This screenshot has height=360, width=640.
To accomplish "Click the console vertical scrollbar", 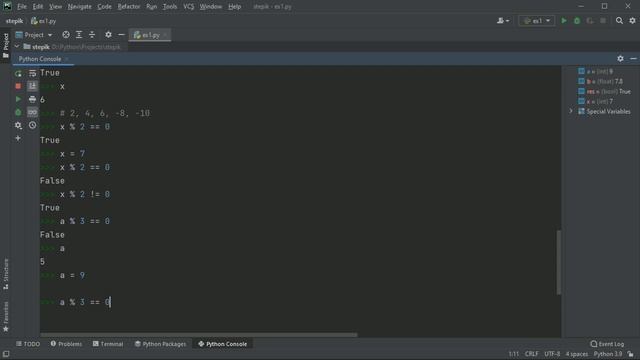I will point(558,262).
